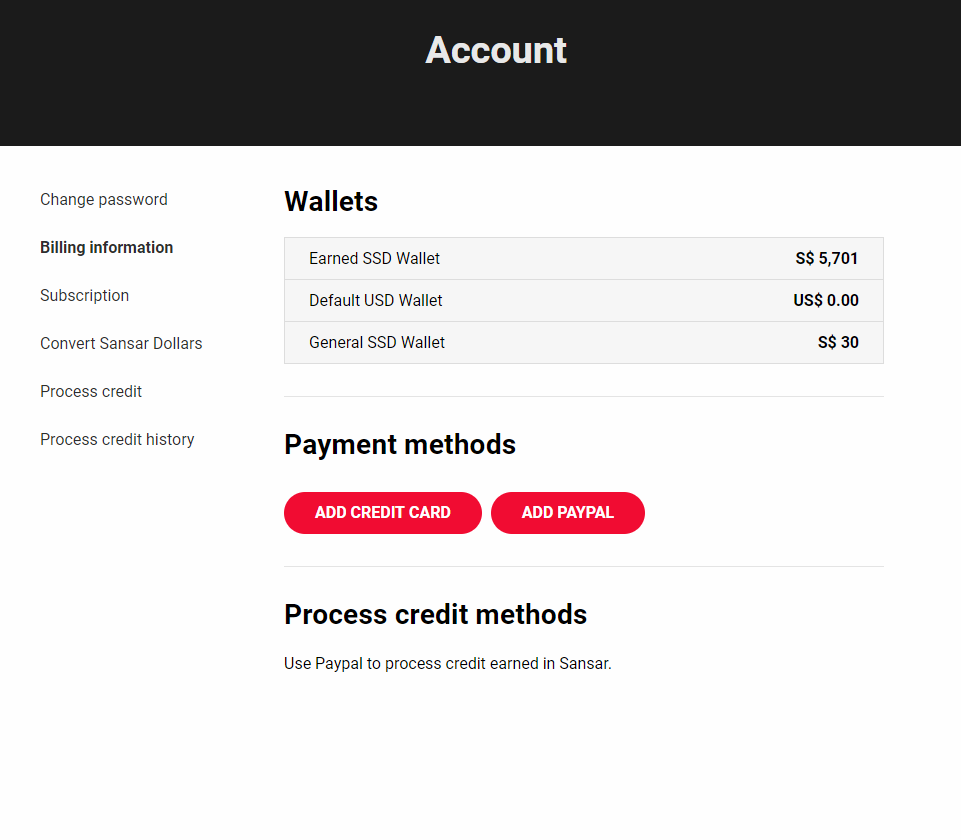Click the S$ 5,701 balance amount
The width and height of the screenshot is (961, 840).
pos(827,259)
